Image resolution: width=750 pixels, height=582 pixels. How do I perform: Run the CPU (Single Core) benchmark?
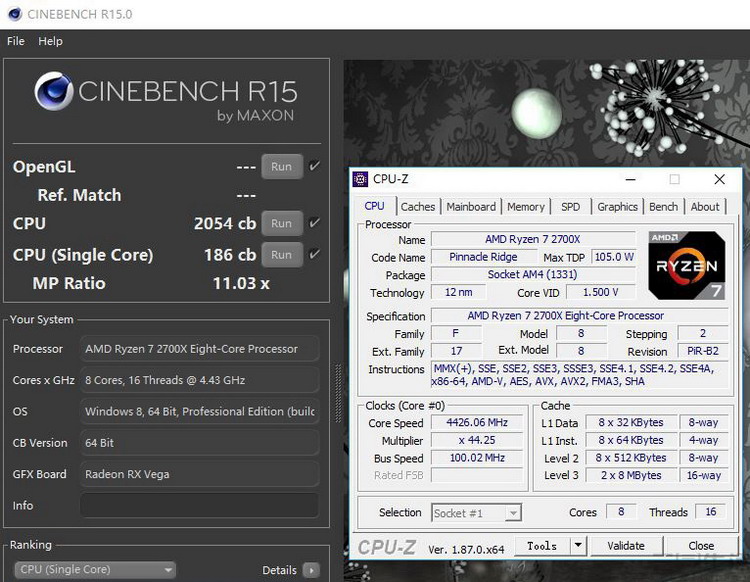(282, 254)
